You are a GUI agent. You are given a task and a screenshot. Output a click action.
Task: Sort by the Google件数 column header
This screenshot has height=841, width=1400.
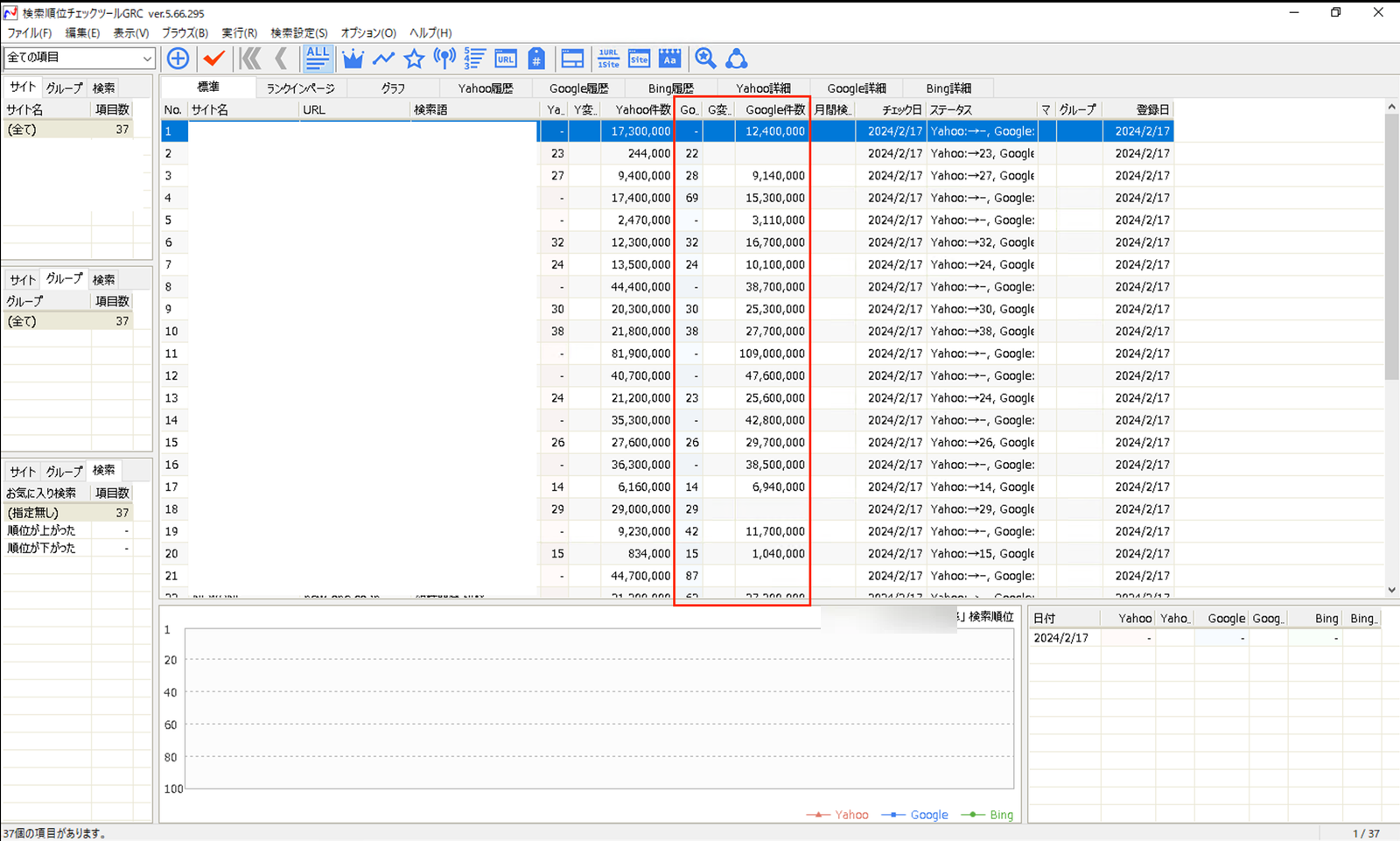pos(772,109)
